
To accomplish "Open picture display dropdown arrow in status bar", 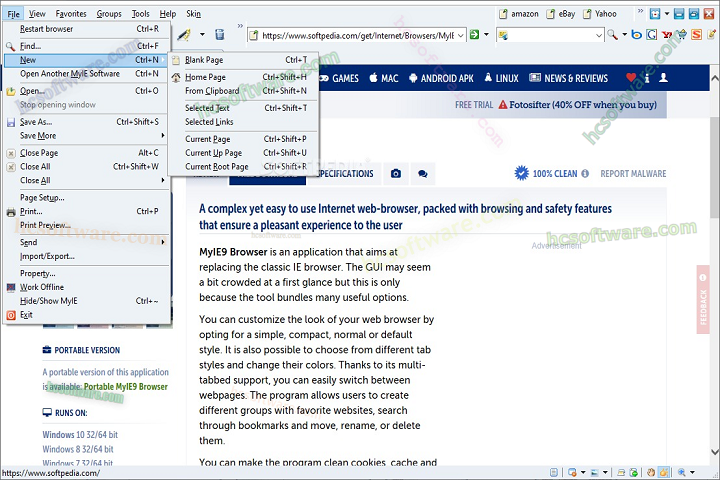I will tap(605, 472).
